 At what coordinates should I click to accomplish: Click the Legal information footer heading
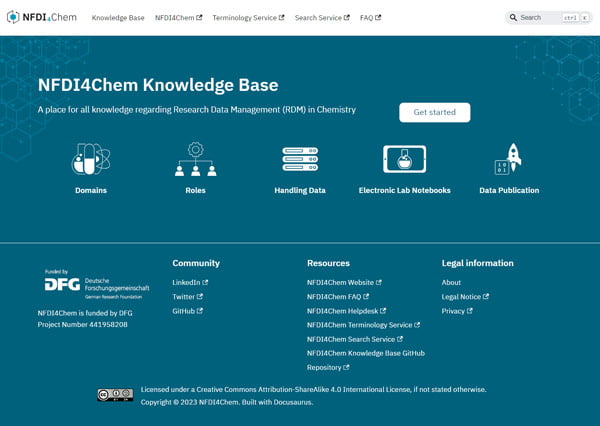tap(478, 263)
